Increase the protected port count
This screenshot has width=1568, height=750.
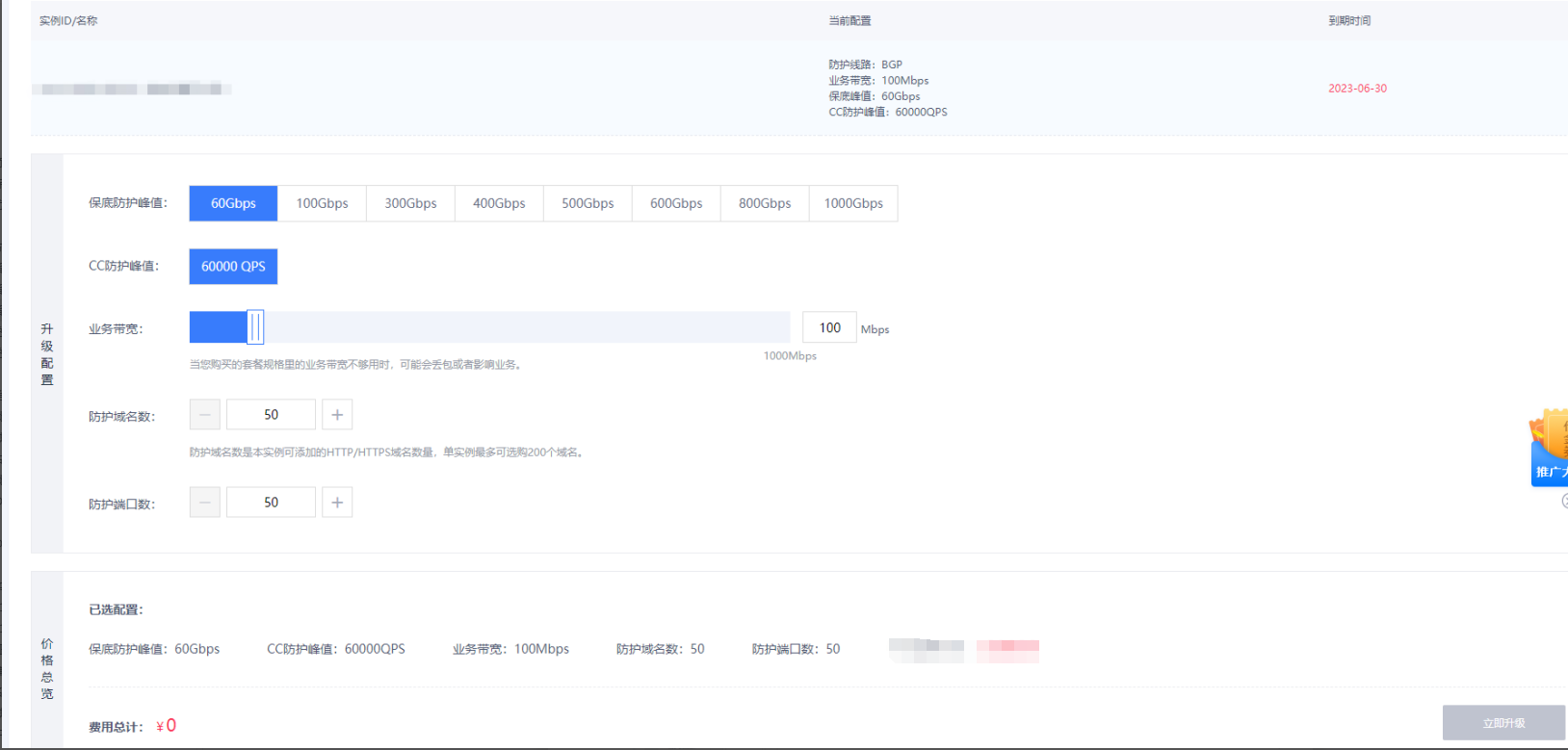337,503
